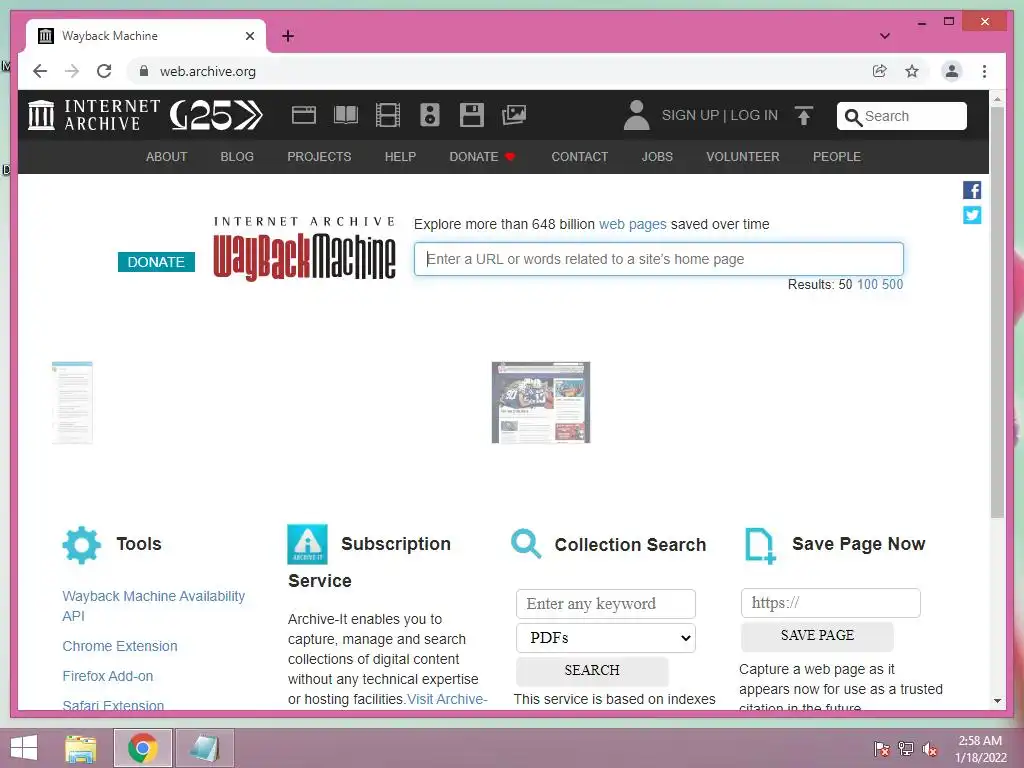Focus the Wayback URL search field
1024x768 pixels.
tap(658, 259)
